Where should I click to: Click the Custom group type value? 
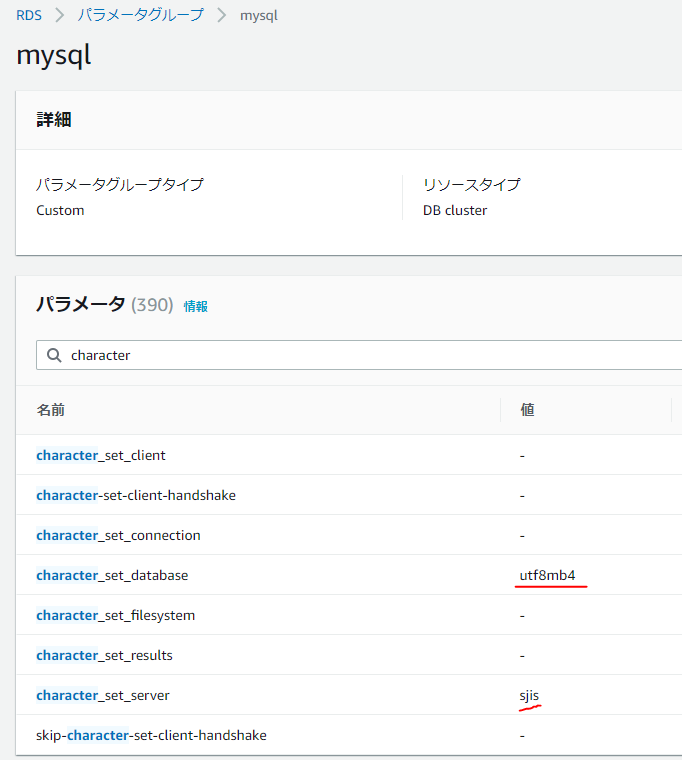[x=60, y=210]
